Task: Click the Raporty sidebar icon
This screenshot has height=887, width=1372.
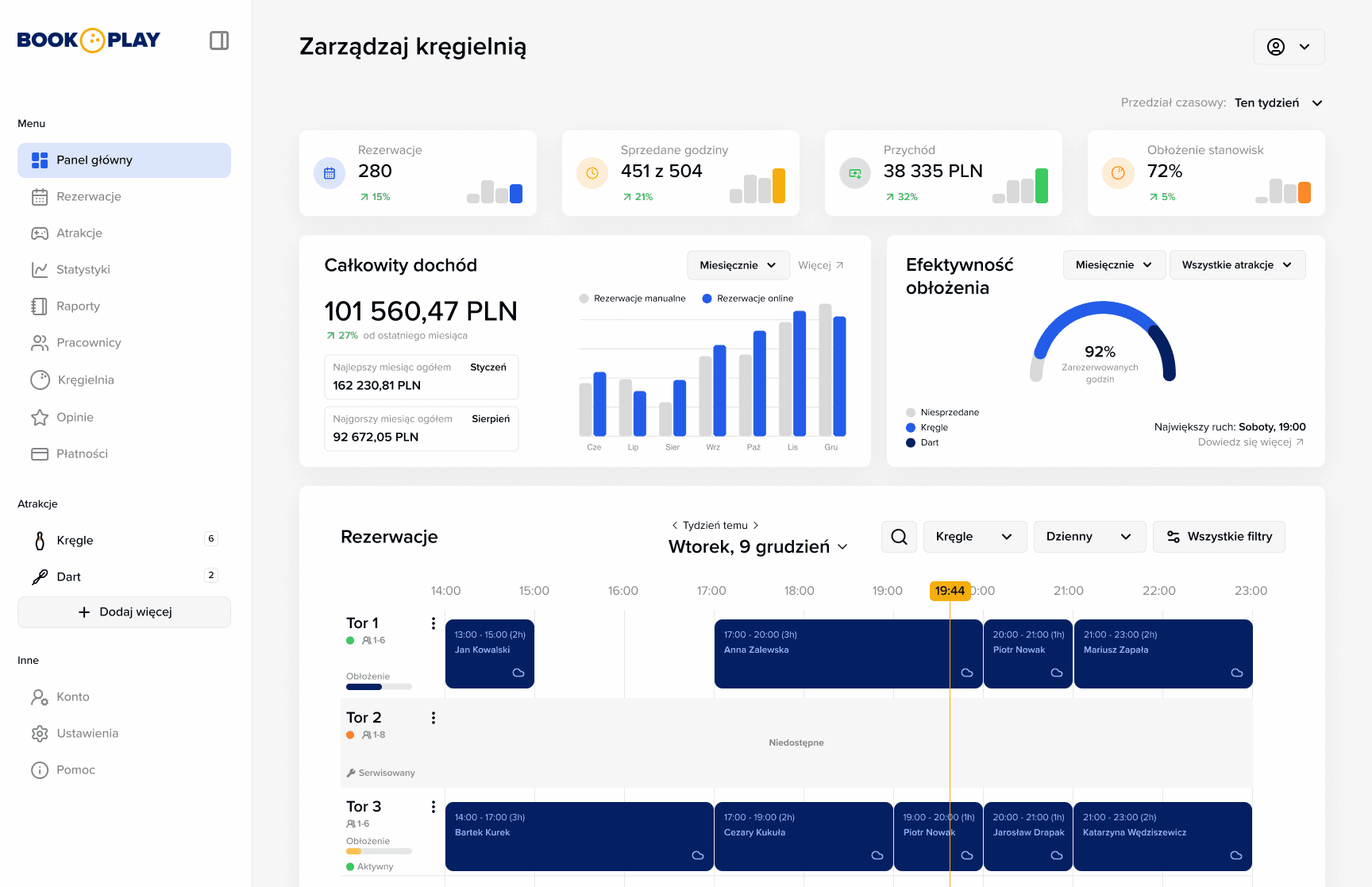Action: tap(40, 306)
